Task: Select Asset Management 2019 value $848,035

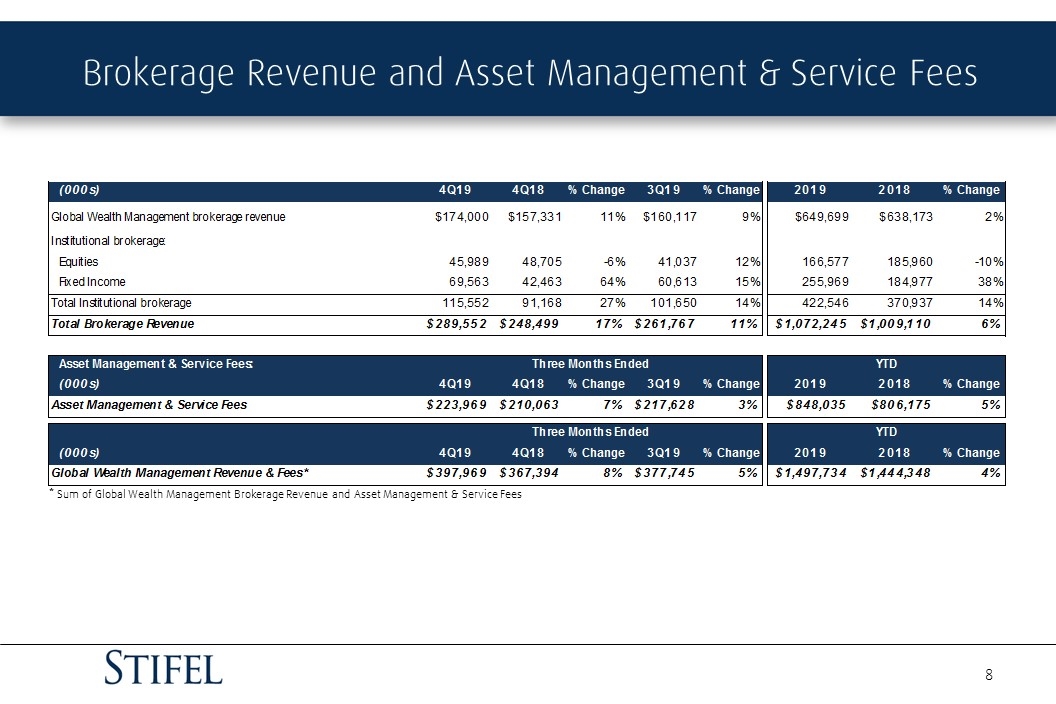Action: [816, 405]
